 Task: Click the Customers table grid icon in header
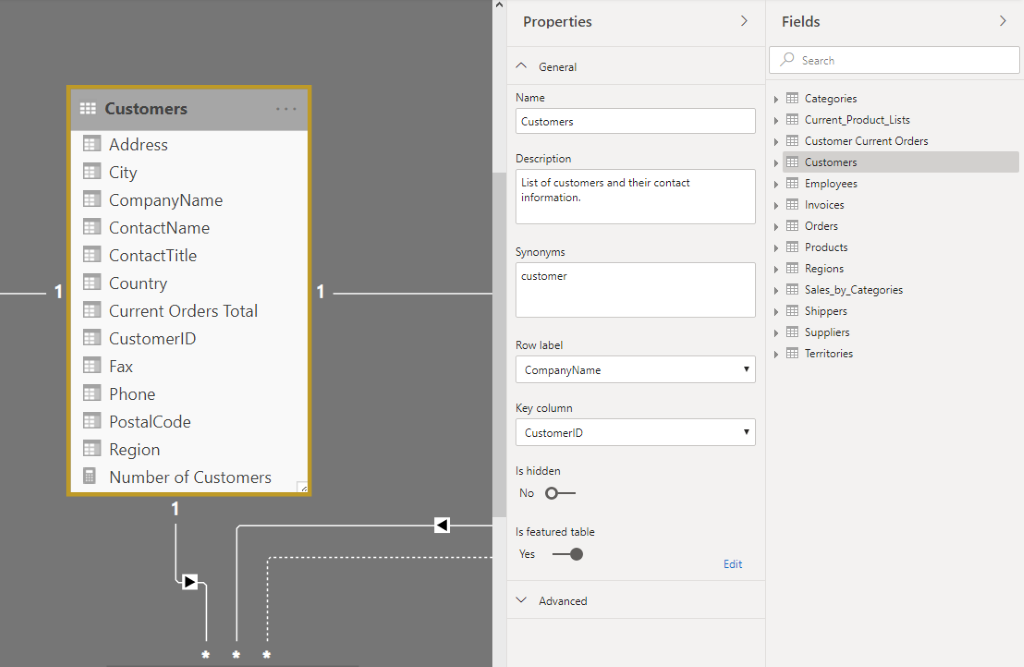coord(87,109)
